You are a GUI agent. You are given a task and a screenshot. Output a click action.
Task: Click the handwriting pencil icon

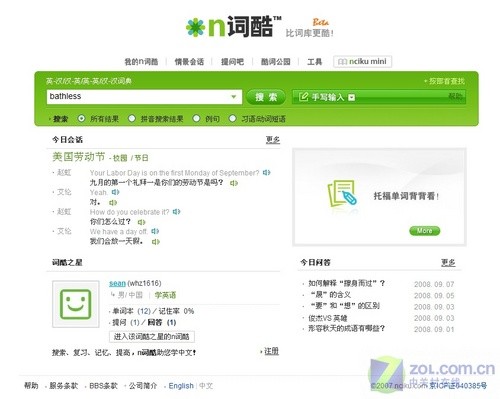[x=303, y=97]
